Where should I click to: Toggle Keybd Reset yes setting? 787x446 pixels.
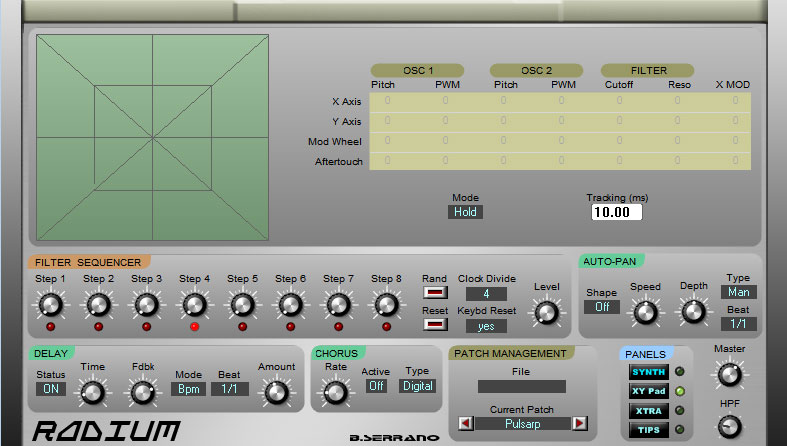tap(485, 326)
